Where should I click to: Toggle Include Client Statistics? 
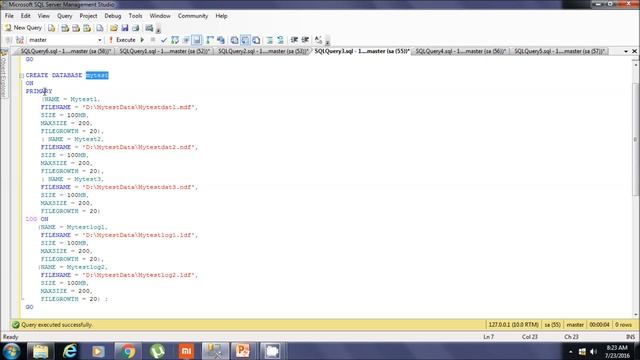[x=221, y=40]
